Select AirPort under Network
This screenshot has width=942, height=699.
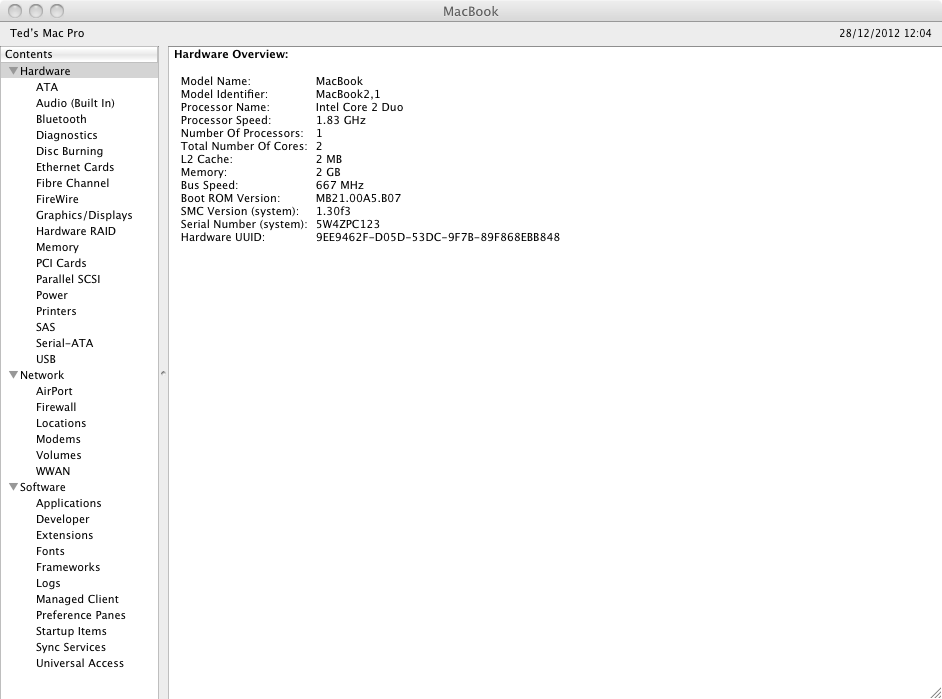[x=54, y=391]
